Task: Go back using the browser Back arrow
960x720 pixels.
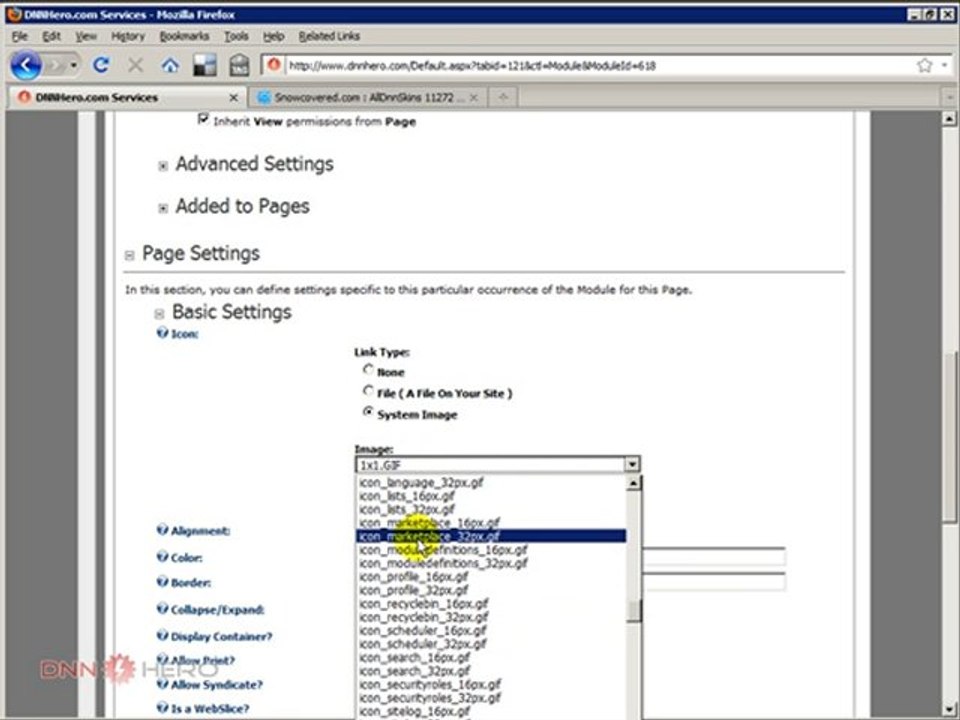Action: [x=26, y=65]
